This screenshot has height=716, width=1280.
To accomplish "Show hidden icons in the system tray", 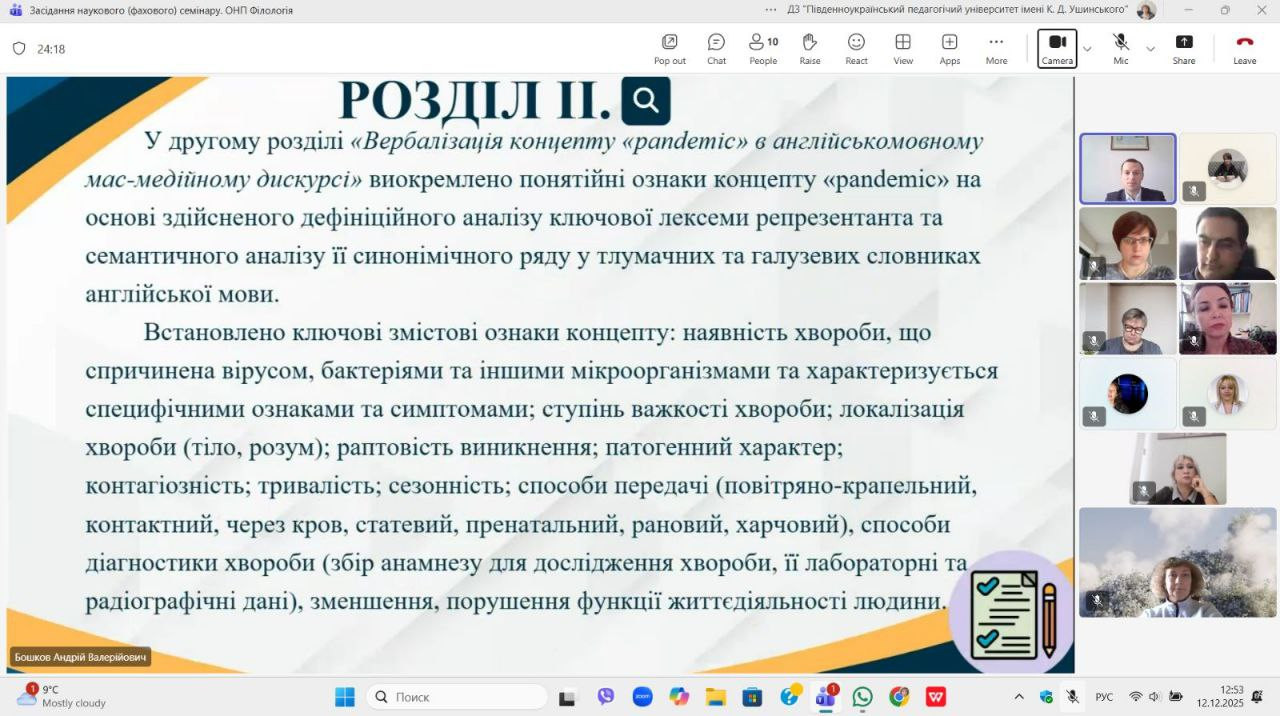I will point(1019,697).
